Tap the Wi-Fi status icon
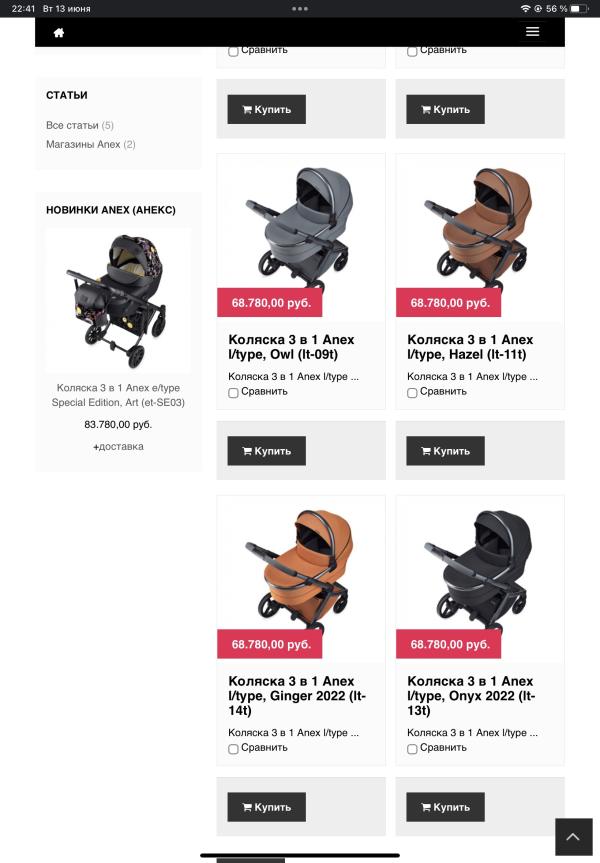 [x=525, y=9]
